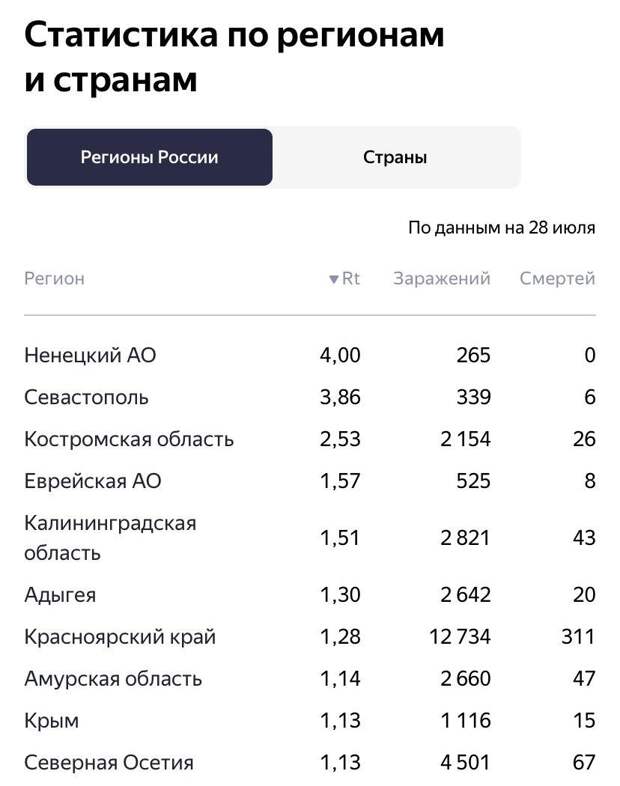The height and width of the screenshot is (786, 620).
Task: Select the Ненецкий АО row
Action: (310, 355)
